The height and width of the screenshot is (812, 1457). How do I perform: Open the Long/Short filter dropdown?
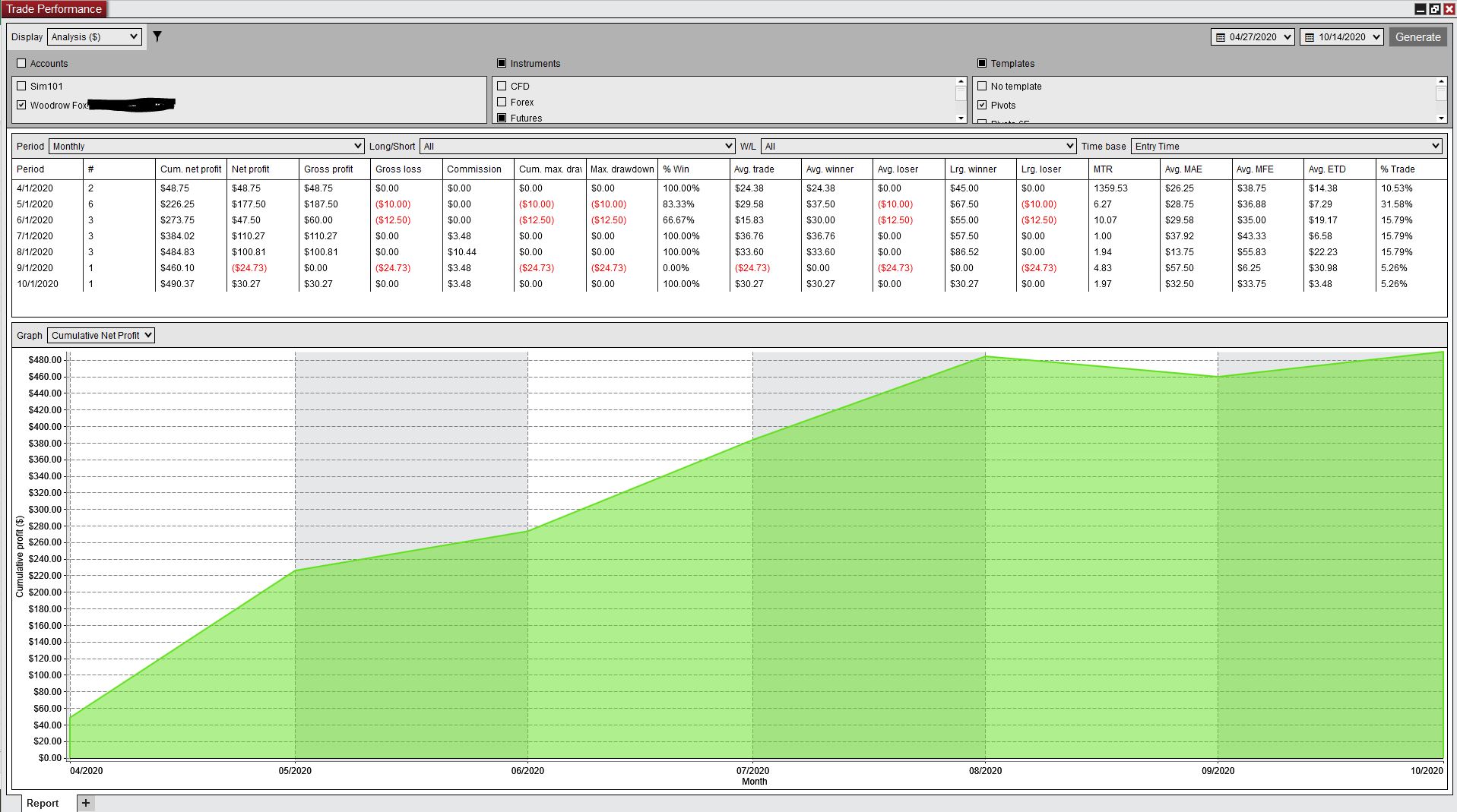click(578, 146)
